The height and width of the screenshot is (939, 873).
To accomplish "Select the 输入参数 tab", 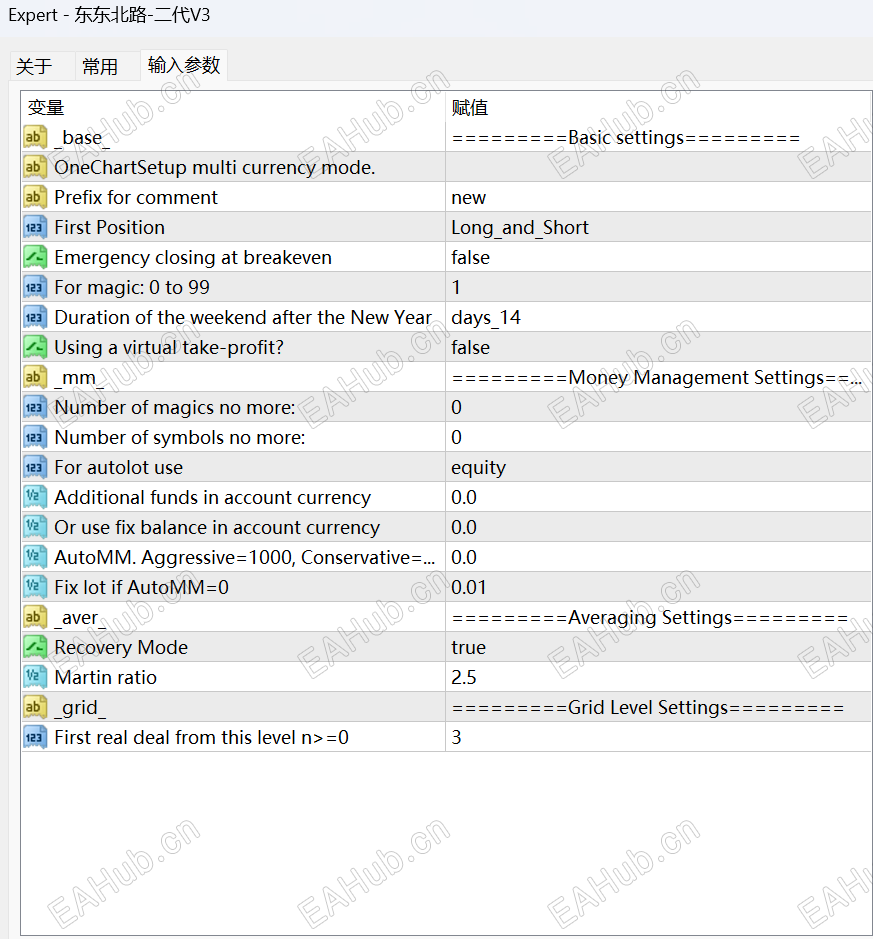I will point(184,65).
